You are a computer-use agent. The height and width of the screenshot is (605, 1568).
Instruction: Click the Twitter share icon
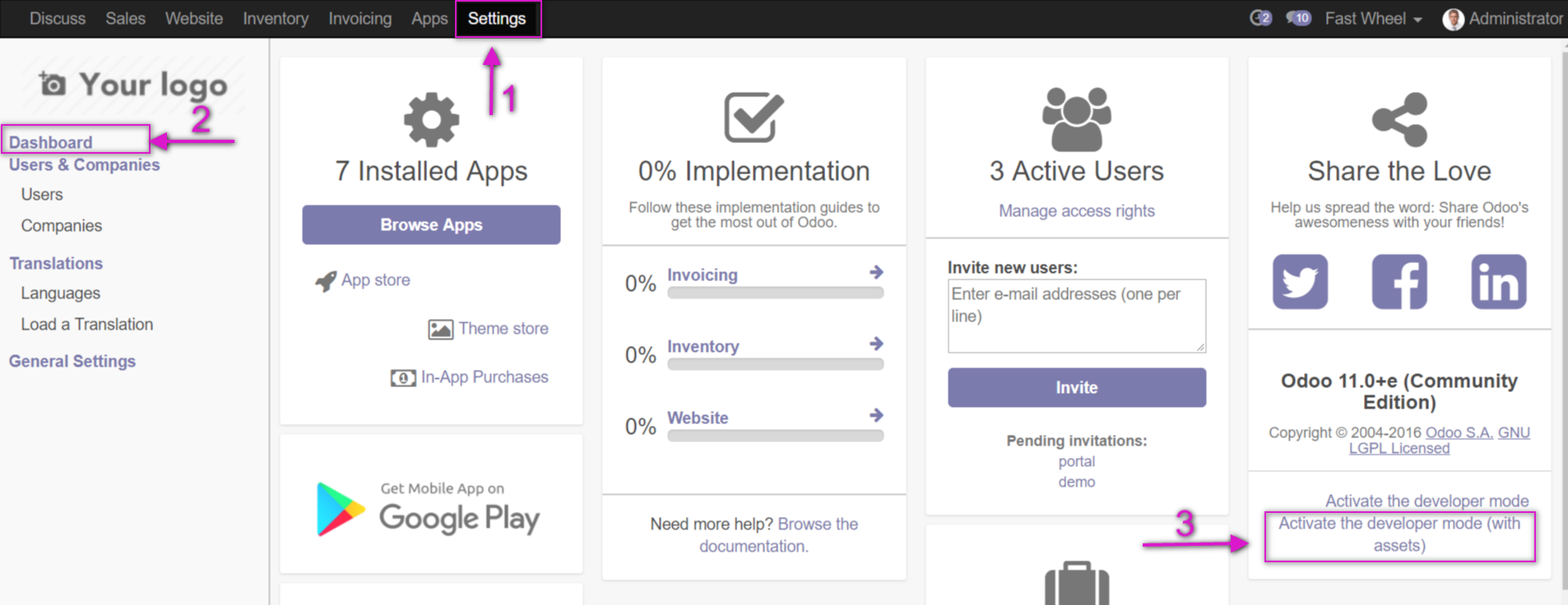pos(1300,282)
